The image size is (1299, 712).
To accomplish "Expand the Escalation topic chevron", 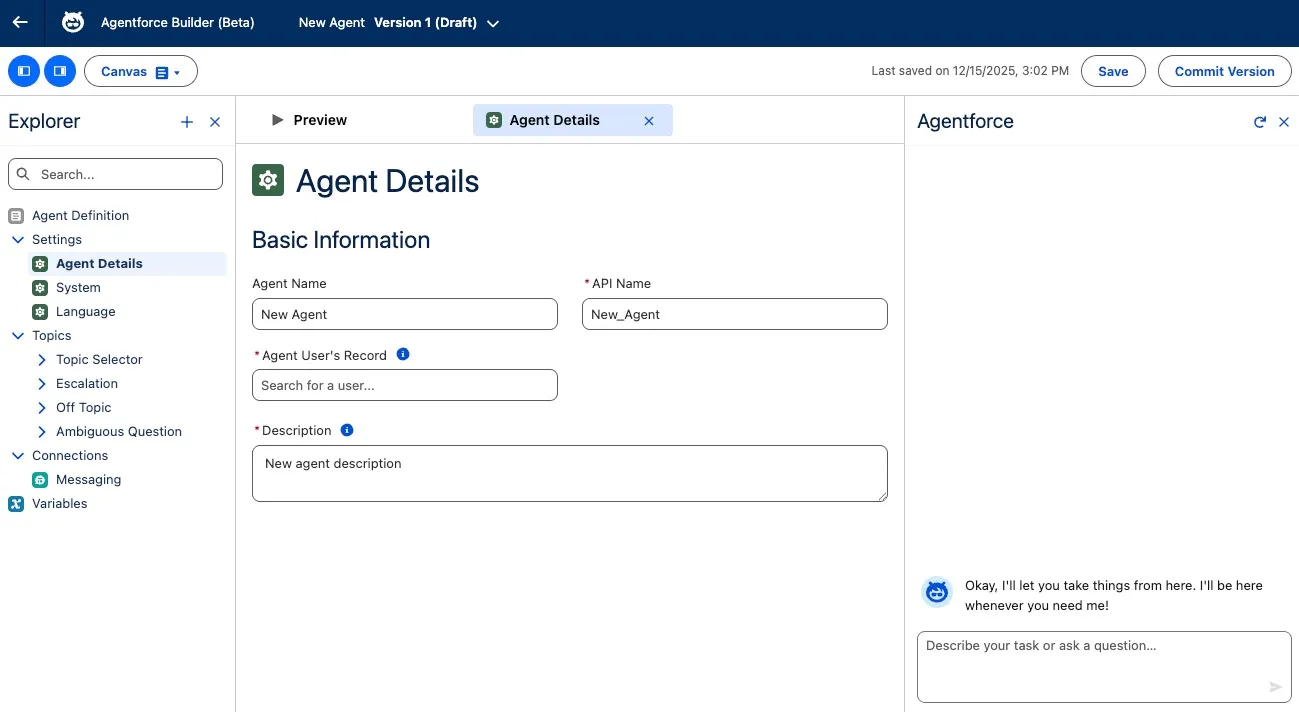I will [x=42, y=383].
